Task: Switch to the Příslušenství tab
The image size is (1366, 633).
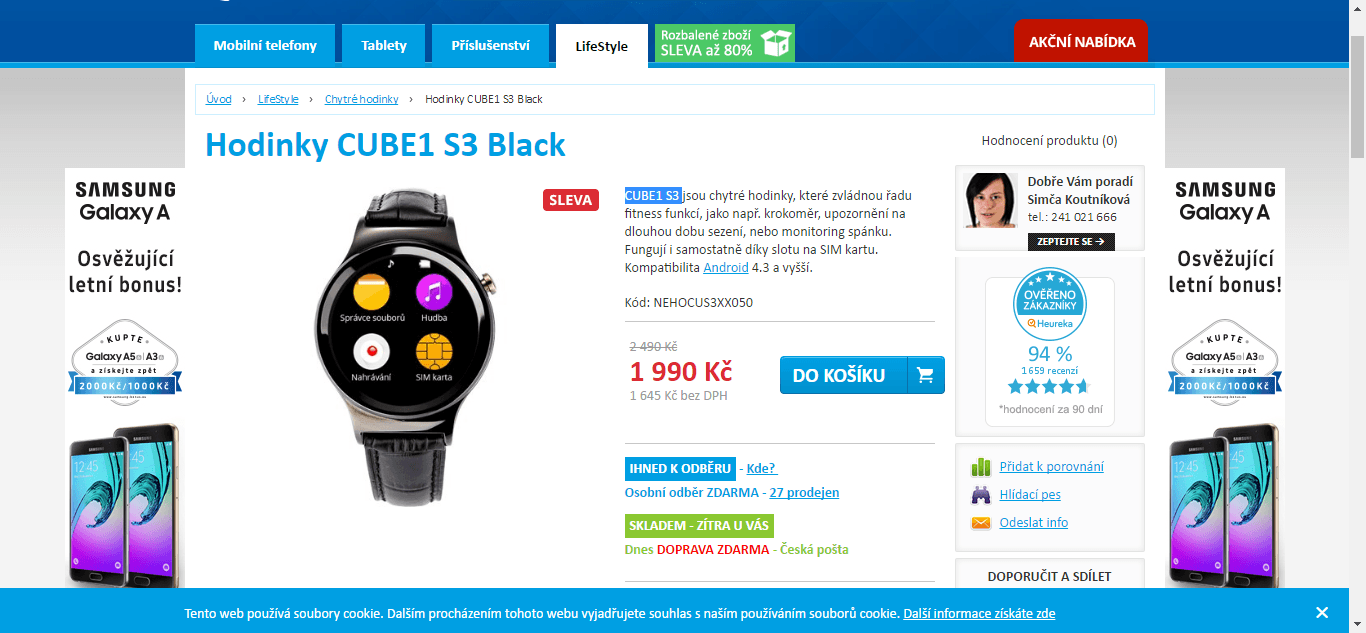Action: pos(491,45)
